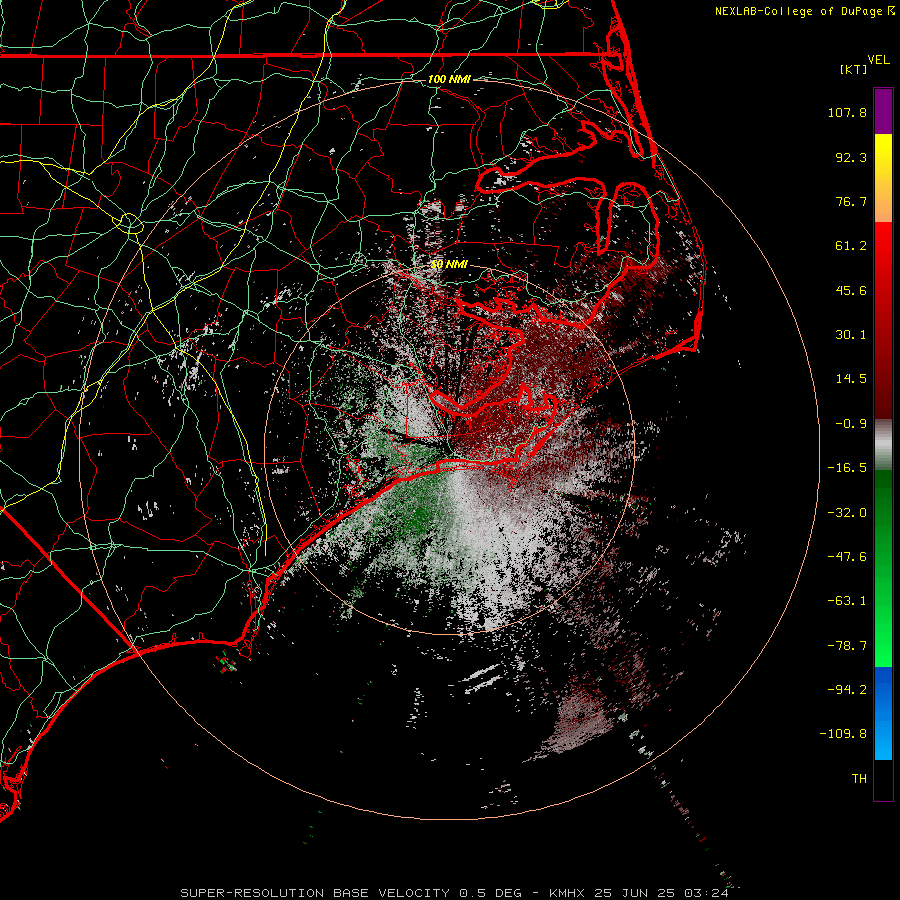
Task: Select the -32.0 scale value
Action: 847,513
